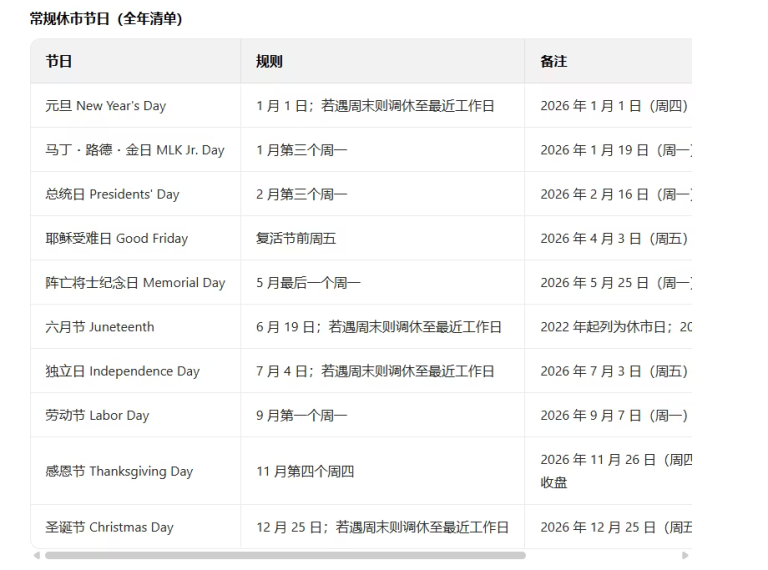Select the 劳动节 Labor Day cell
Viewport: 768px width, 570px height.
pos(97,415)
